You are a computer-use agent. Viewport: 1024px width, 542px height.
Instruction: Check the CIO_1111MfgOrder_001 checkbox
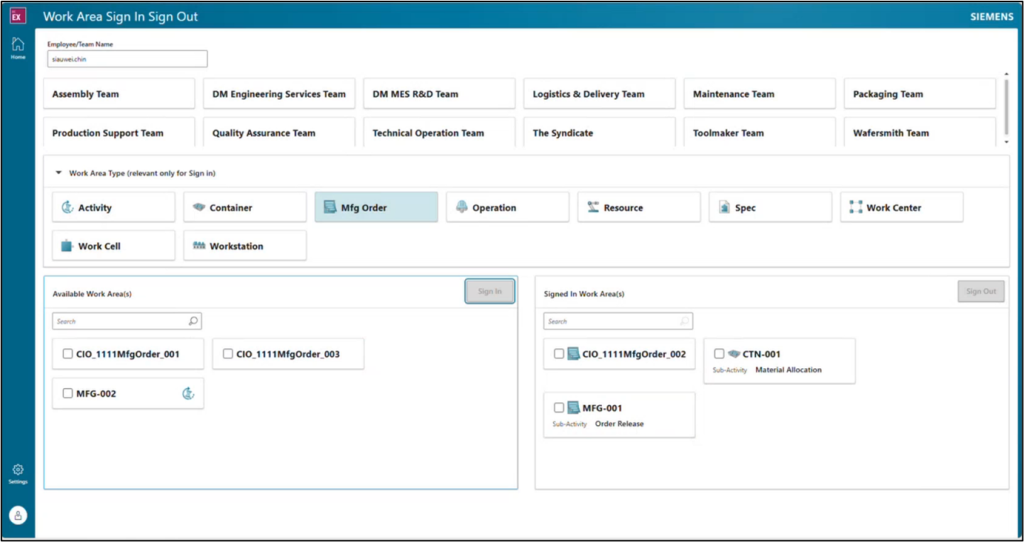(67, 354)
